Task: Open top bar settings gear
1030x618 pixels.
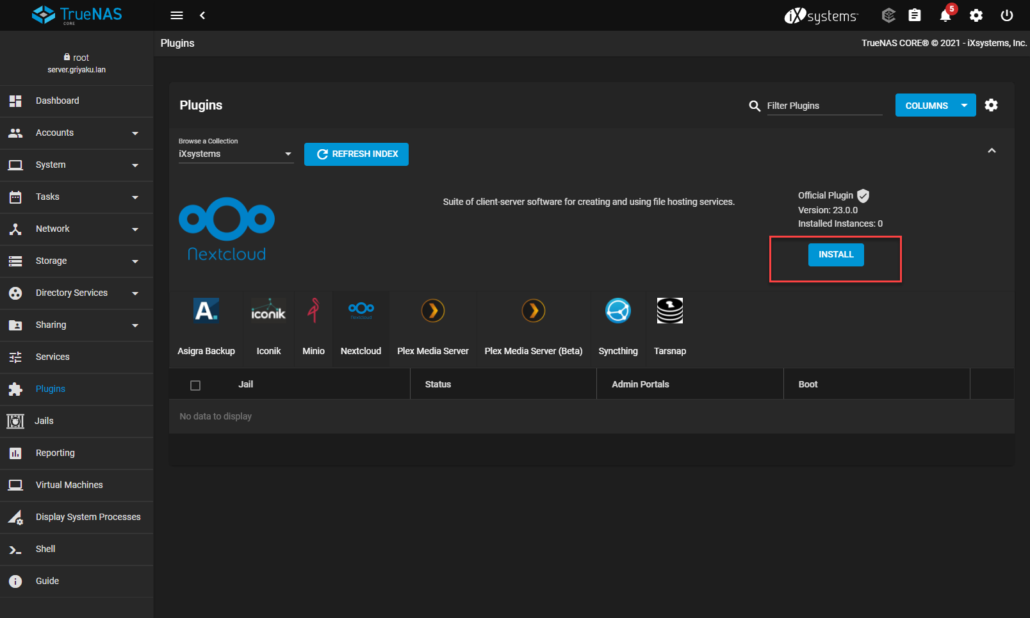Action: point(976,15)
